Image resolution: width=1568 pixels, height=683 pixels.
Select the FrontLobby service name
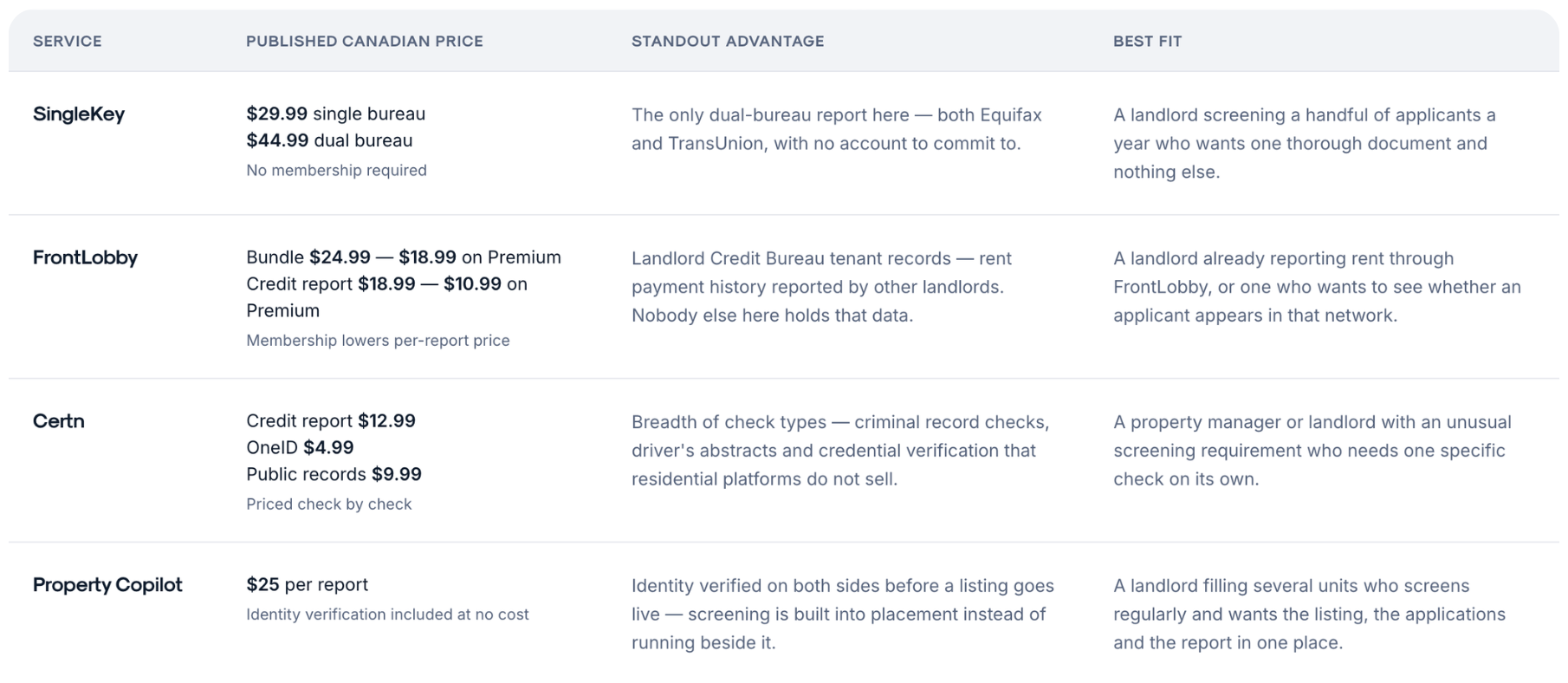point(85,257)
